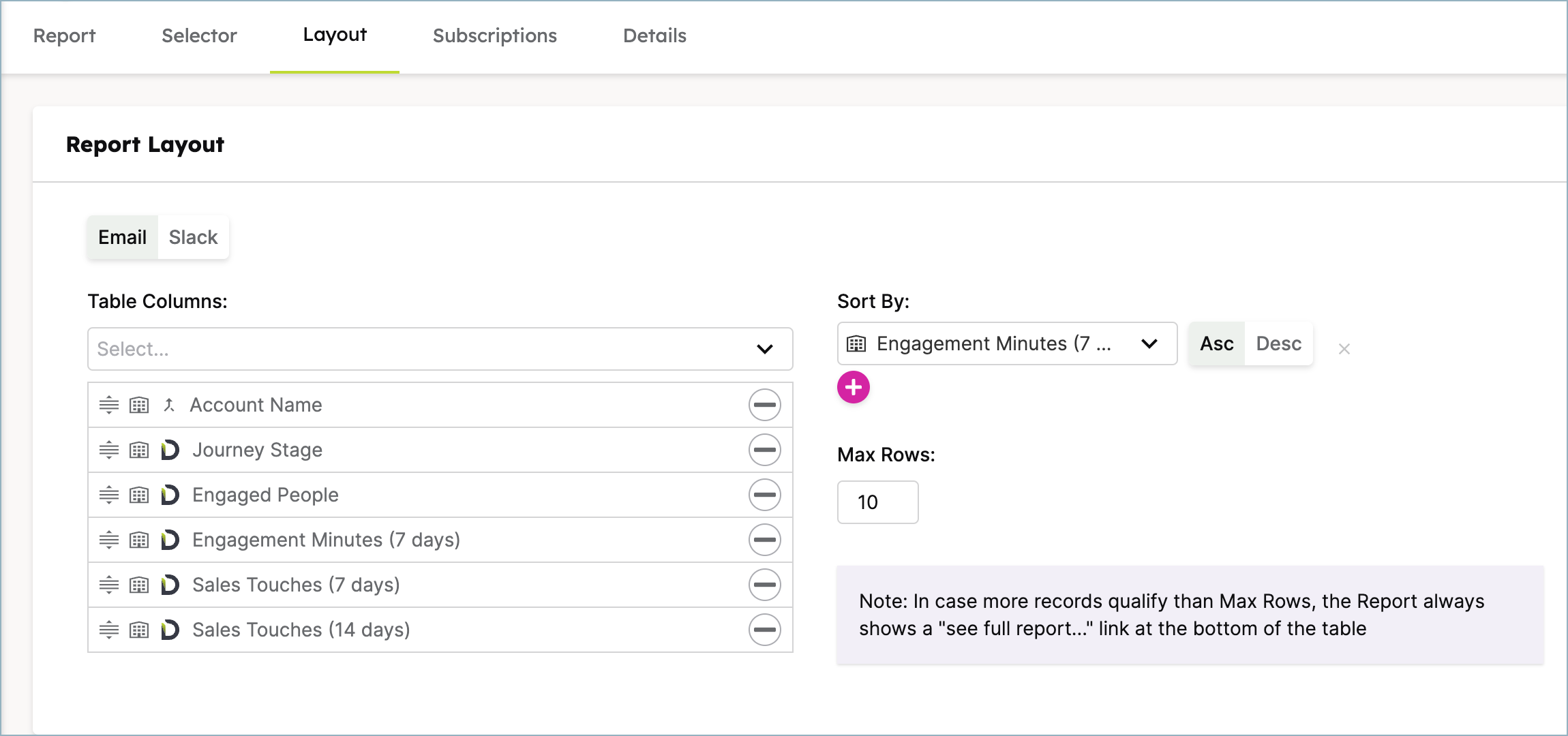
Task: Remove Sales Touches (7 days) column
Action: 765,585
